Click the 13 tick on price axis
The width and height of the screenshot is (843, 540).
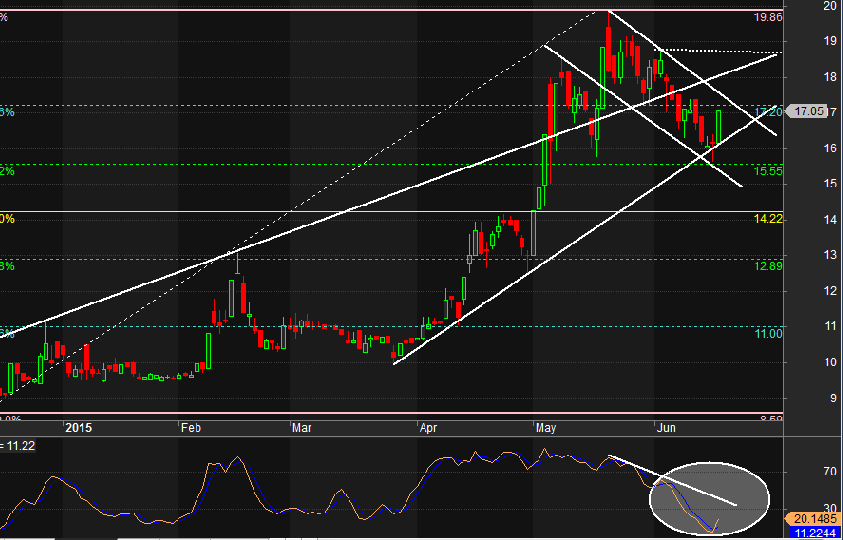831,255
